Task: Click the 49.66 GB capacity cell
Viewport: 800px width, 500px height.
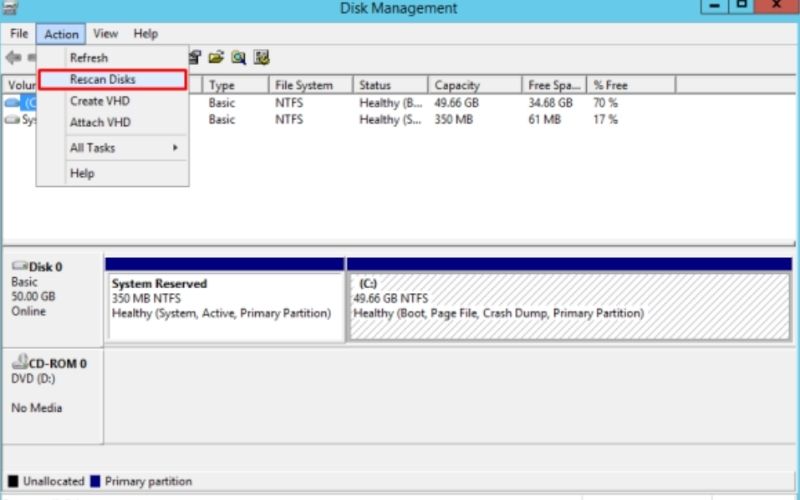Action: 457,103
